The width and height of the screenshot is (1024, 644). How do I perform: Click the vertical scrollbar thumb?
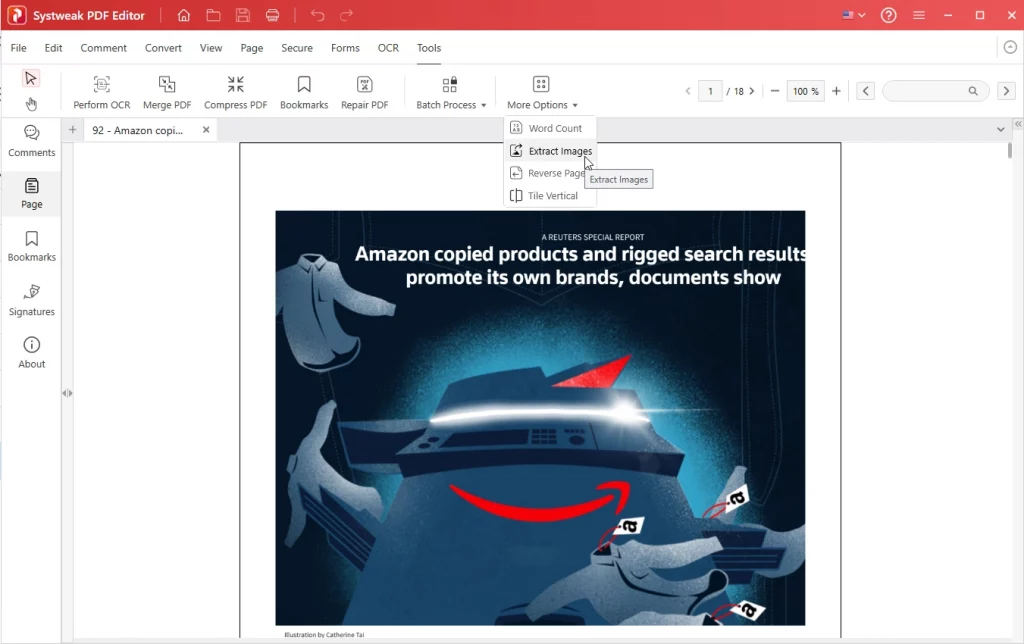click(1010, 150)
